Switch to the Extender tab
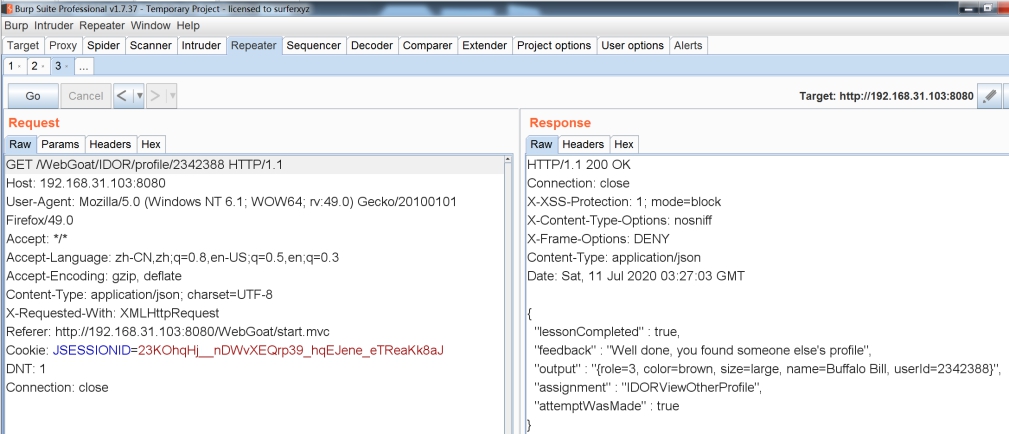 pos(485,45)
